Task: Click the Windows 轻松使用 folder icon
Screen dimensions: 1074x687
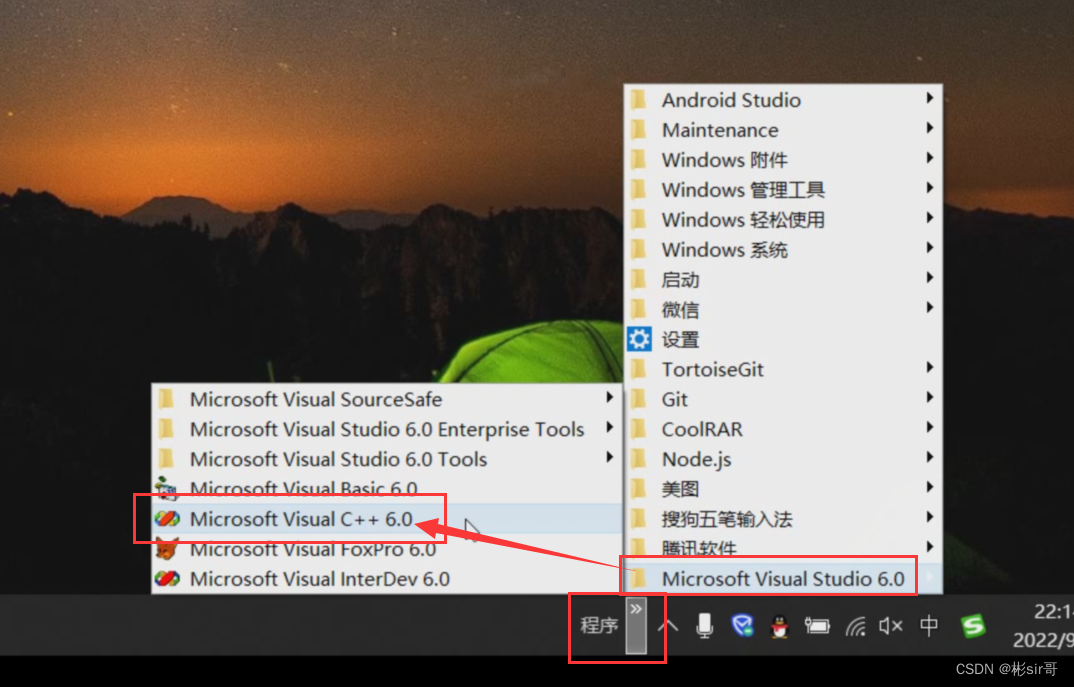Action: (638, 219)
